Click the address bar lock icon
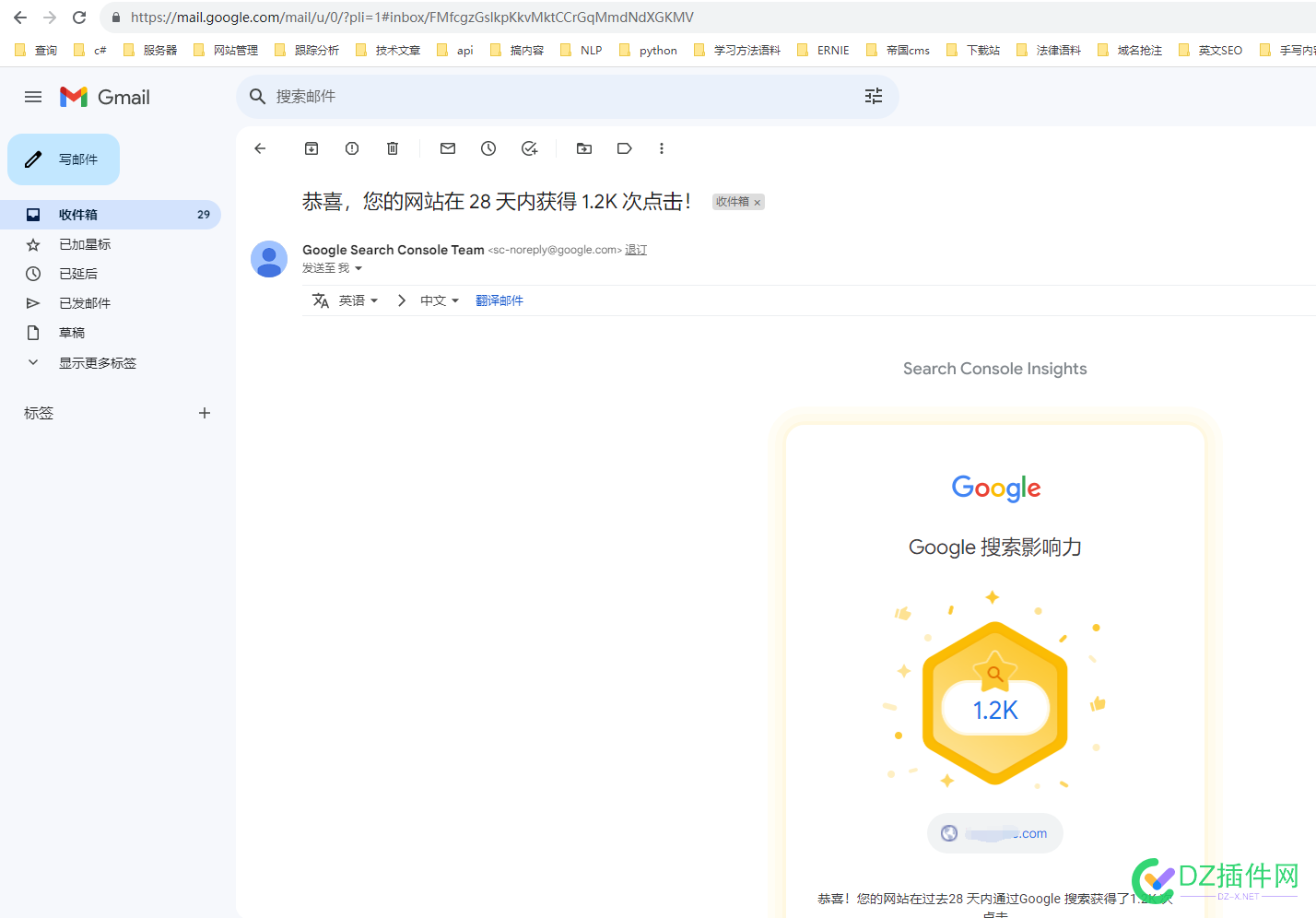1316x918 pixels. (x=115, y=18)
